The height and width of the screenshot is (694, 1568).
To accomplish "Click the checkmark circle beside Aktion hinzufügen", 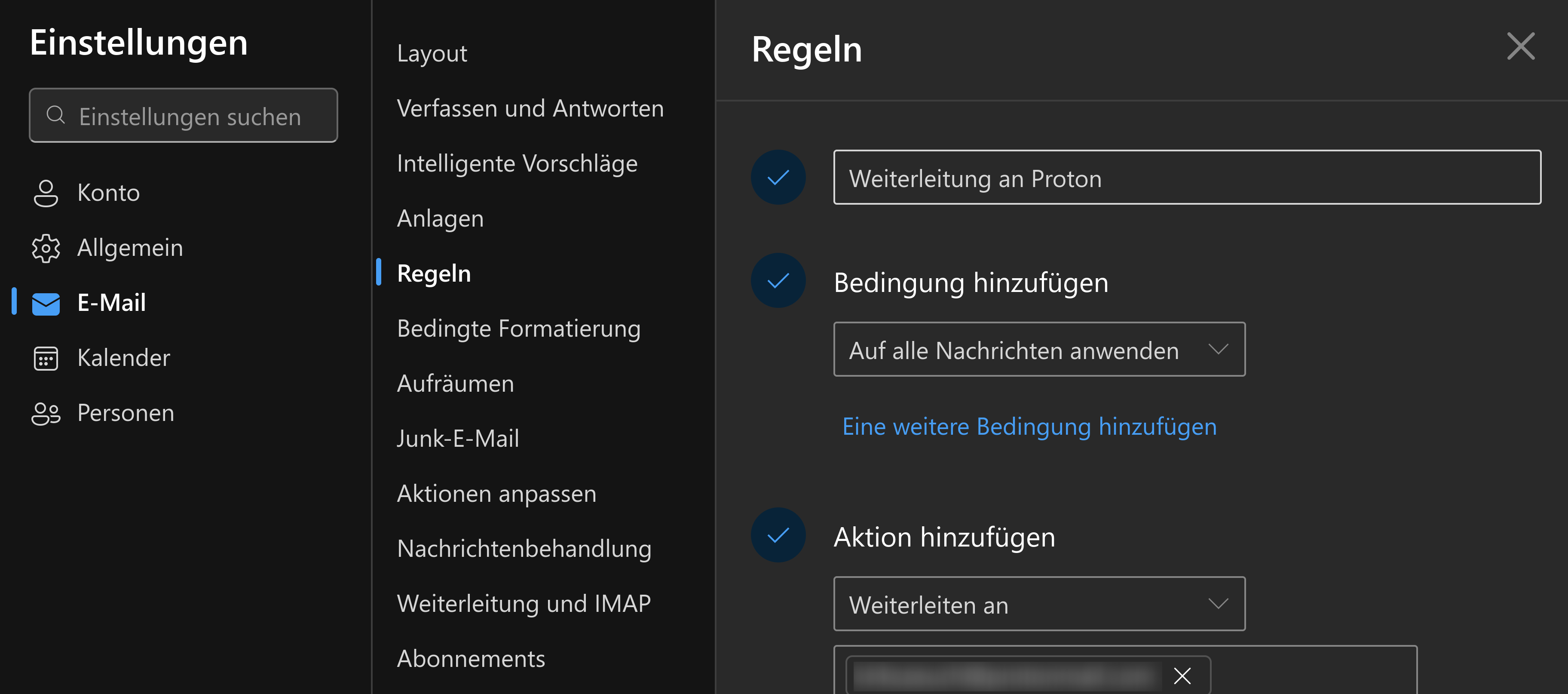I will coord(778,535).
